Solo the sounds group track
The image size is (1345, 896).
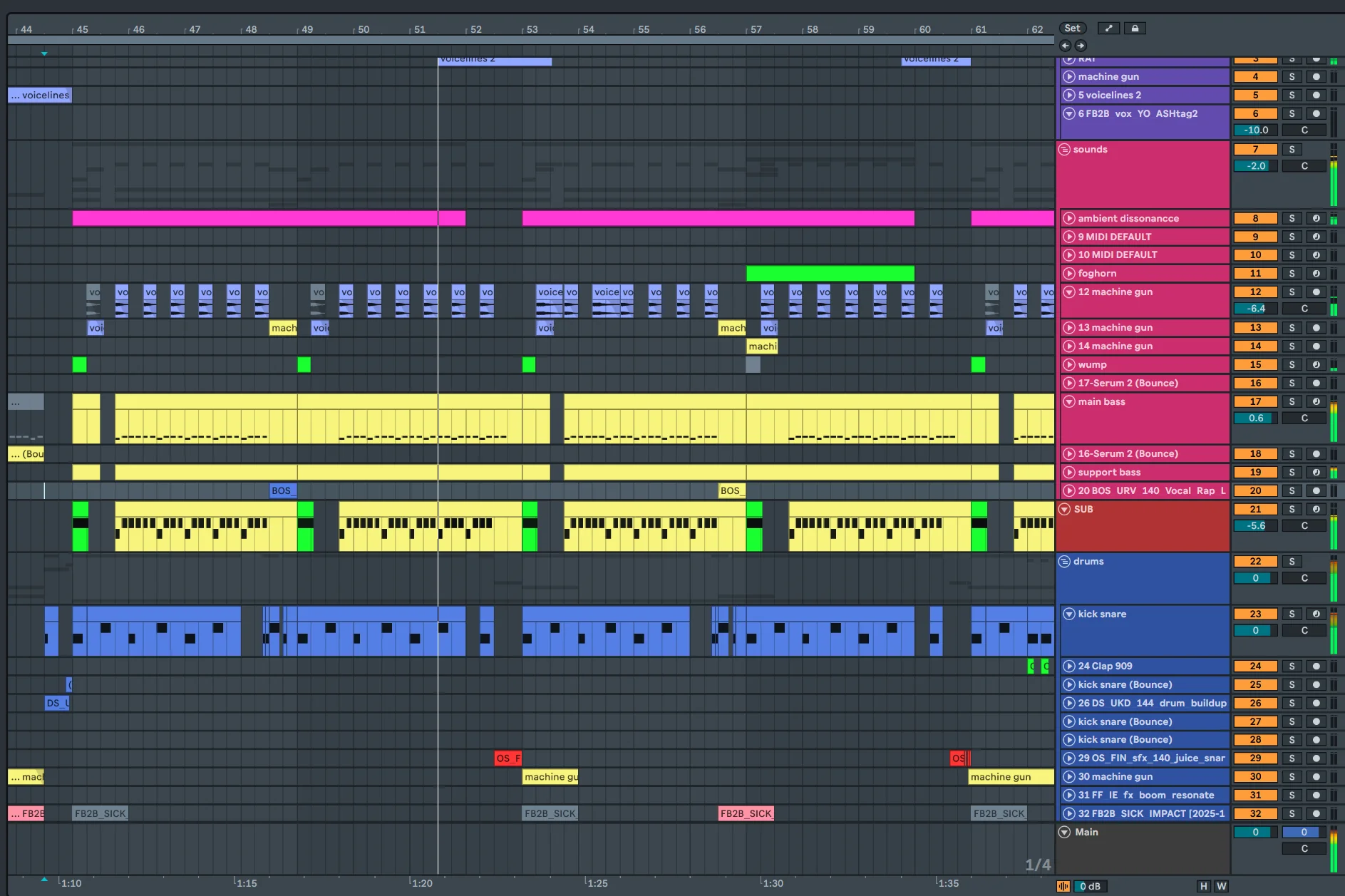click(x=1292, y=150)
